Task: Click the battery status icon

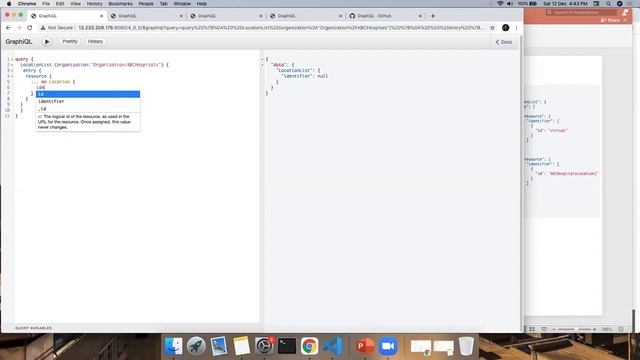Action: click(x=533, y=4)
